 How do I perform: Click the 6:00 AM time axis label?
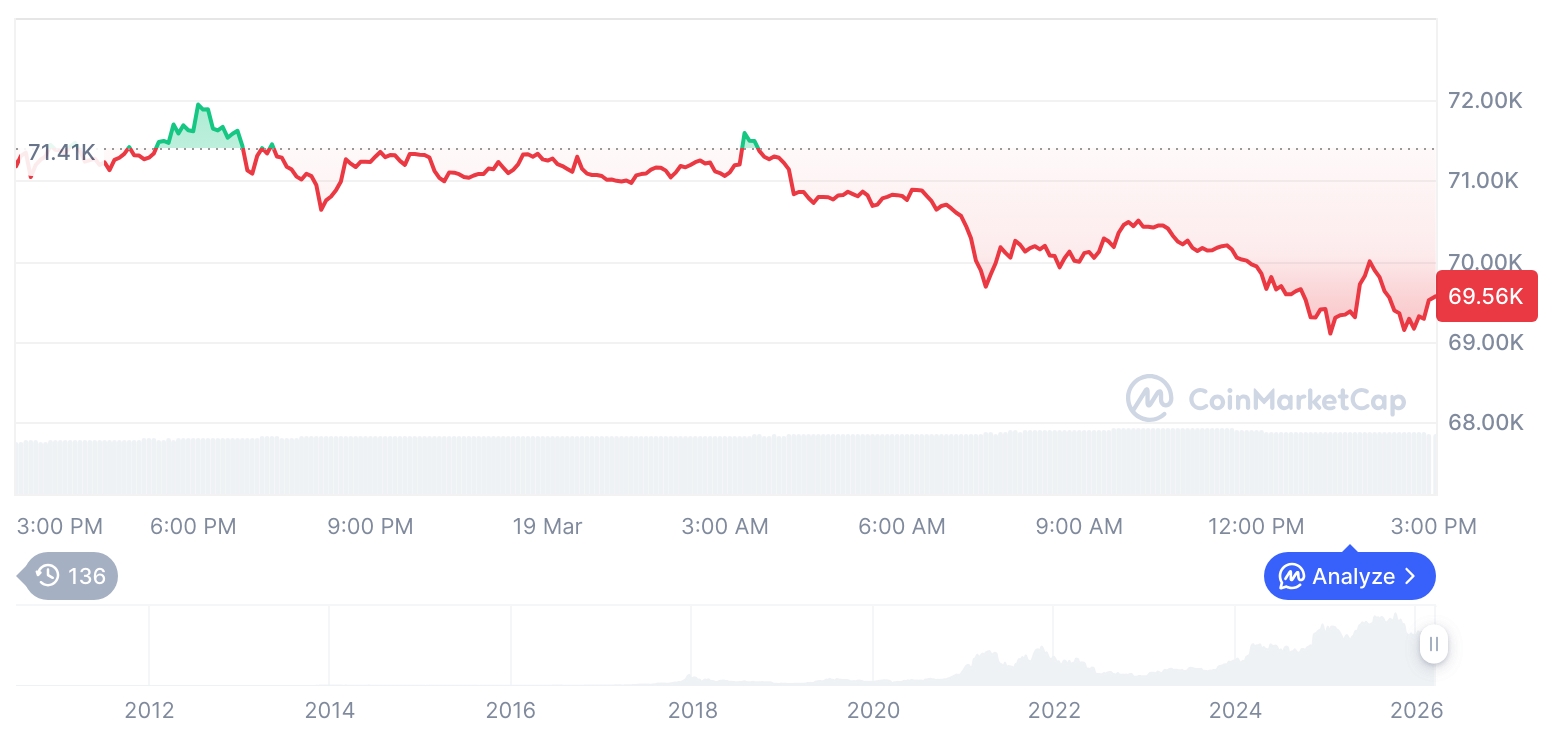902,526
